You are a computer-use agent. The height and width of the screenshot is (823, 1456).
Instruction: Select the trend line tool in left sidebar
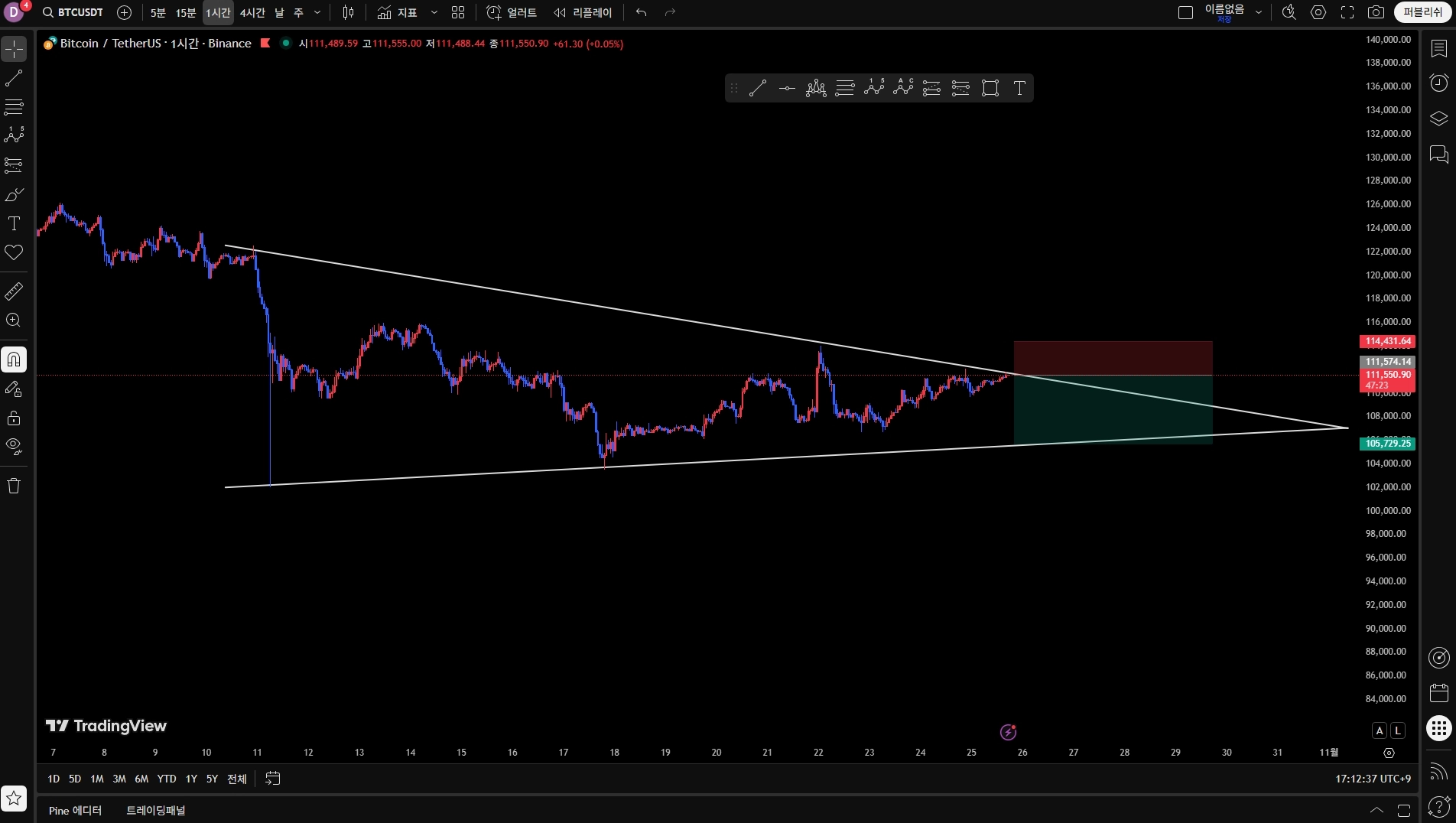14,78
